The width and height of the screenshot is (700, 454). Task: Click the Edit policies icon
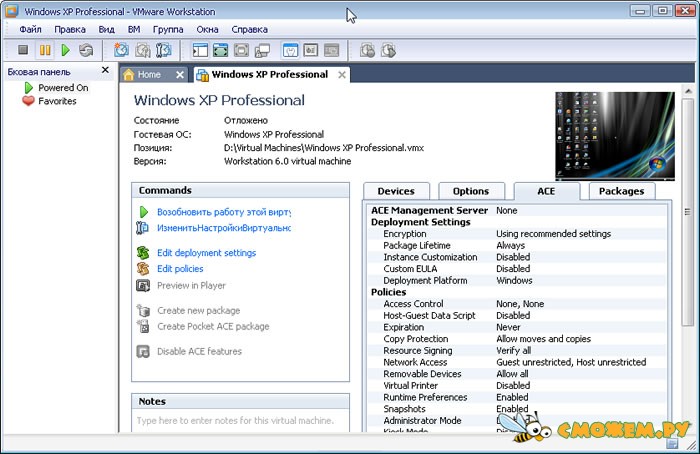[143, 269]
